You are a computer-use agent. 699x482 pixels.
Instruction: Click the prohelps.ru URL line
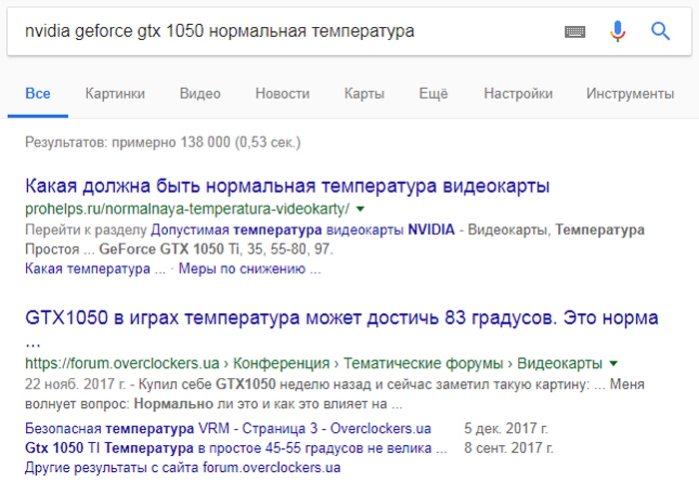(x=187, y=209)
